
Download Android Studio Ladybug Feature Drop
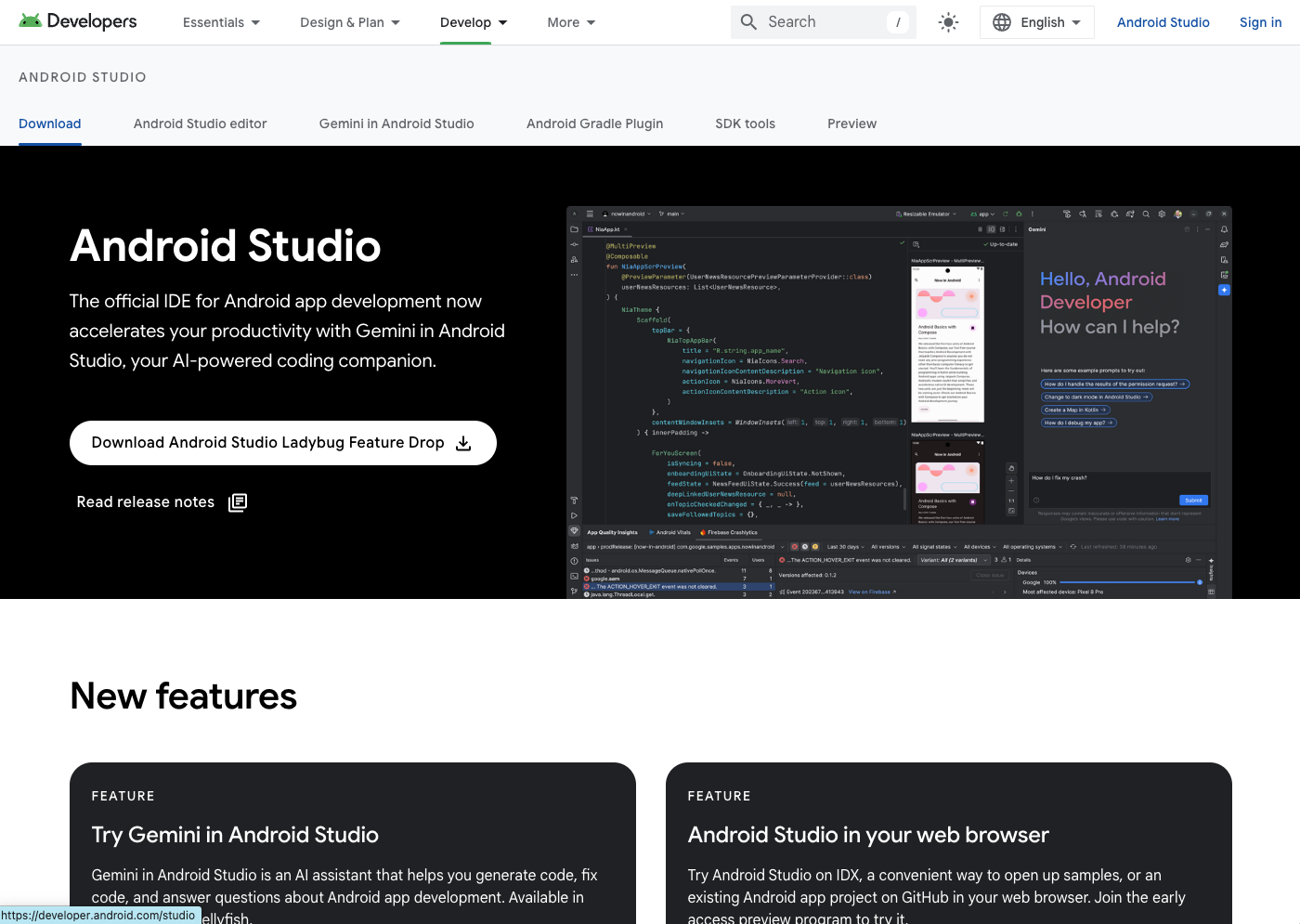coord(283,443)
